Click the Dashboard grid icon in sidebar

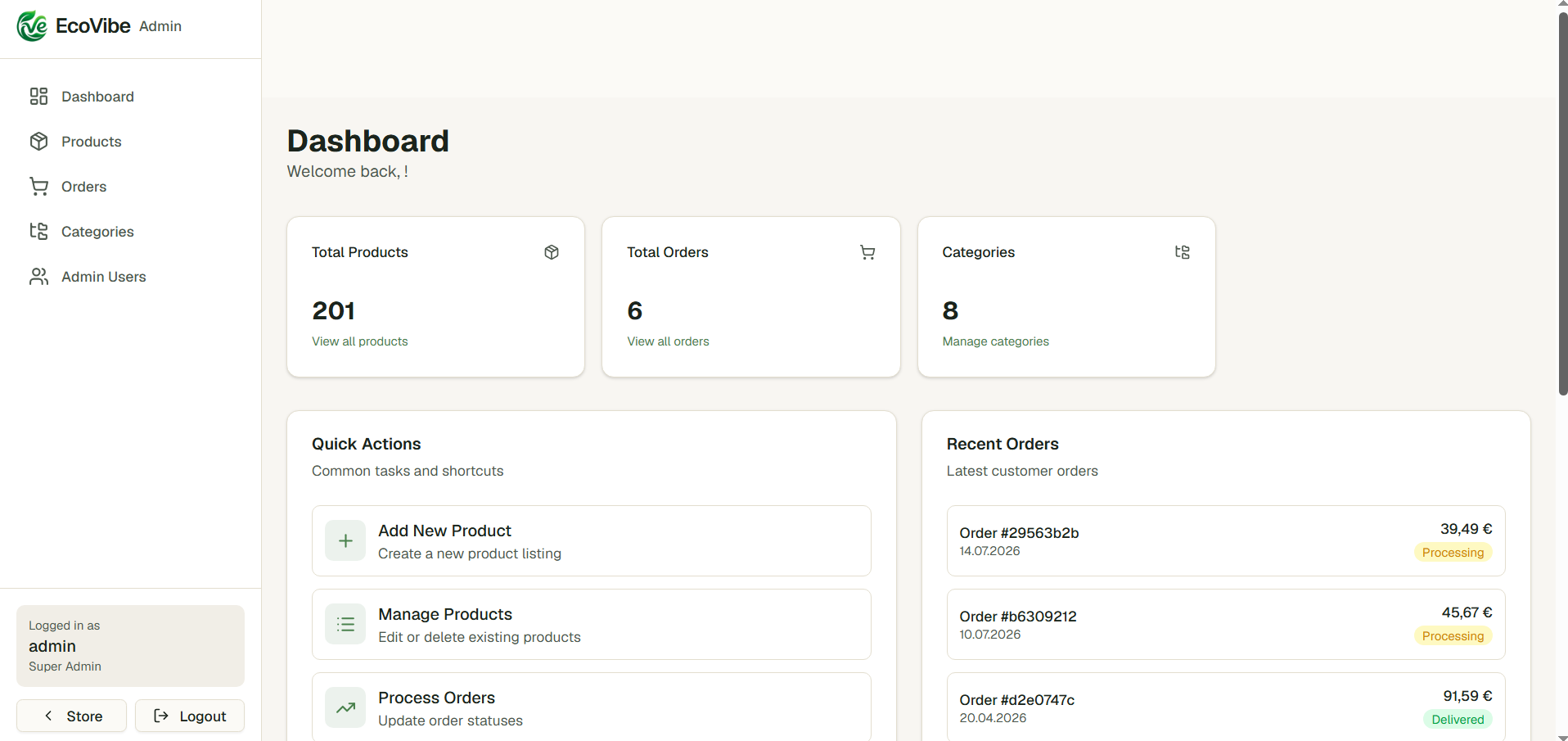[38, 97]
